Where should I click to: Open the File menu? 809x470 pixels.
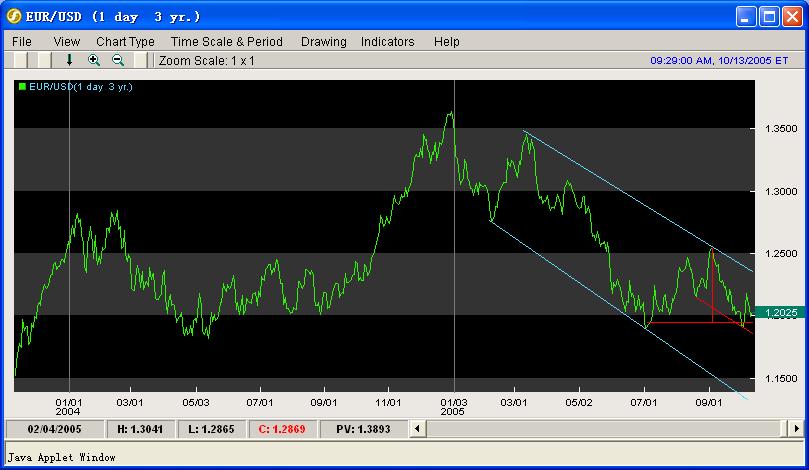(x=22, y=42)
